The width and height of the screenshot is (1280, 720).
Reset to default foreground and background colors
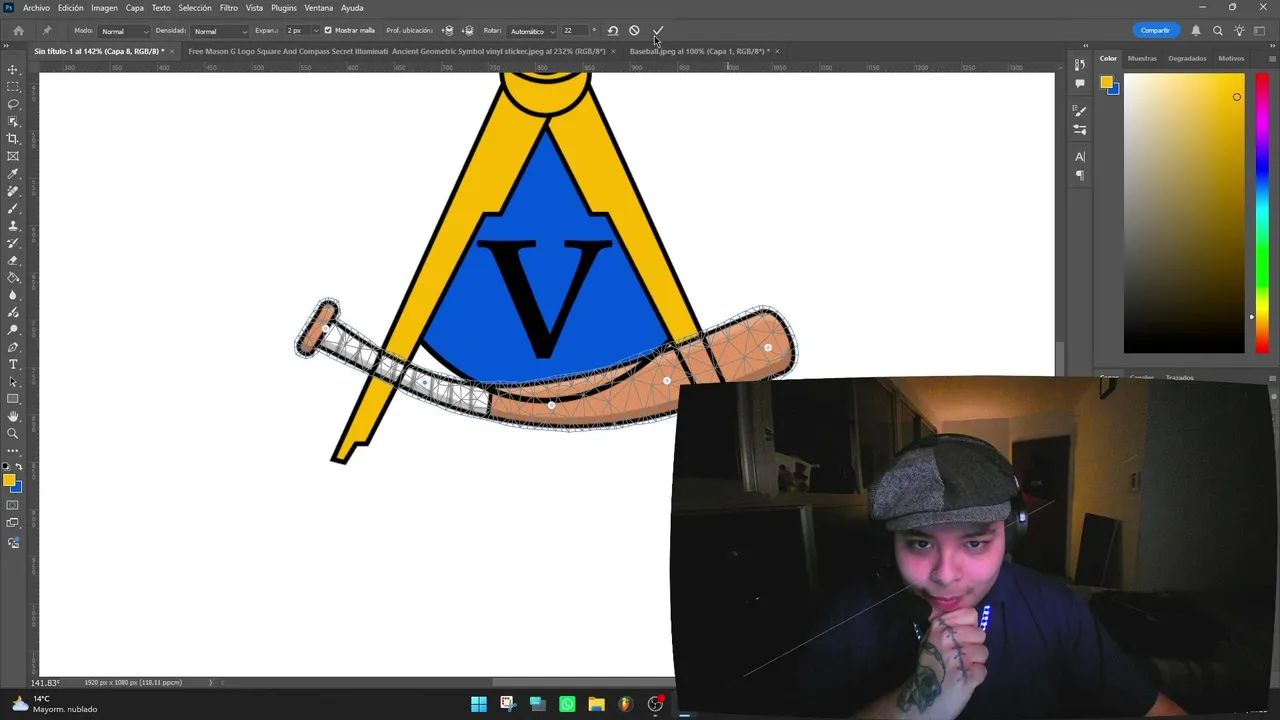click(x=7, y=467)
